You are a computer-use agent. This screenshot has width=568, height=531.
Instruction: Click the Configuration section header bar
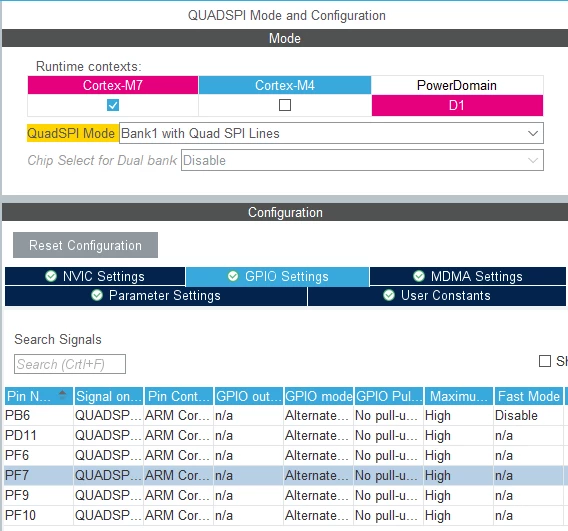(x=285, y=212)
